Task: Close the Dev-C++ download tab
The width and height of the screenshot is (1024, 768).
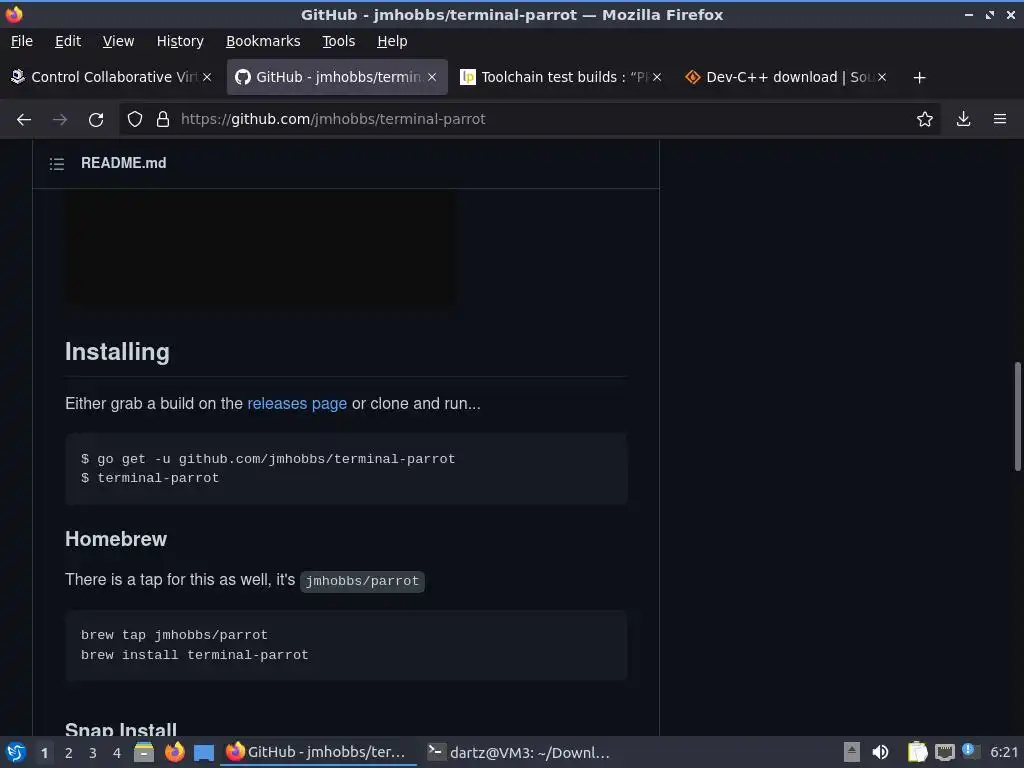Action: 882,77
